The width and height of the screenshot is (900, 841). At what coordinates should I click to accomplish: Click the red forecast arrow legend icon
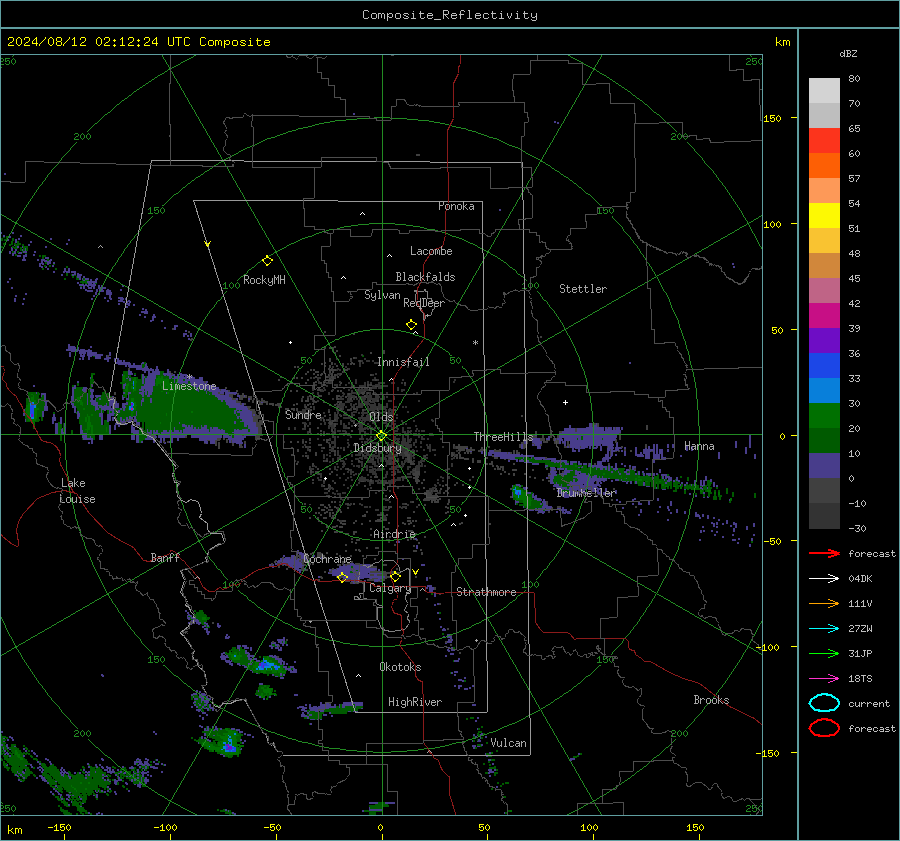tap(824, 553)
